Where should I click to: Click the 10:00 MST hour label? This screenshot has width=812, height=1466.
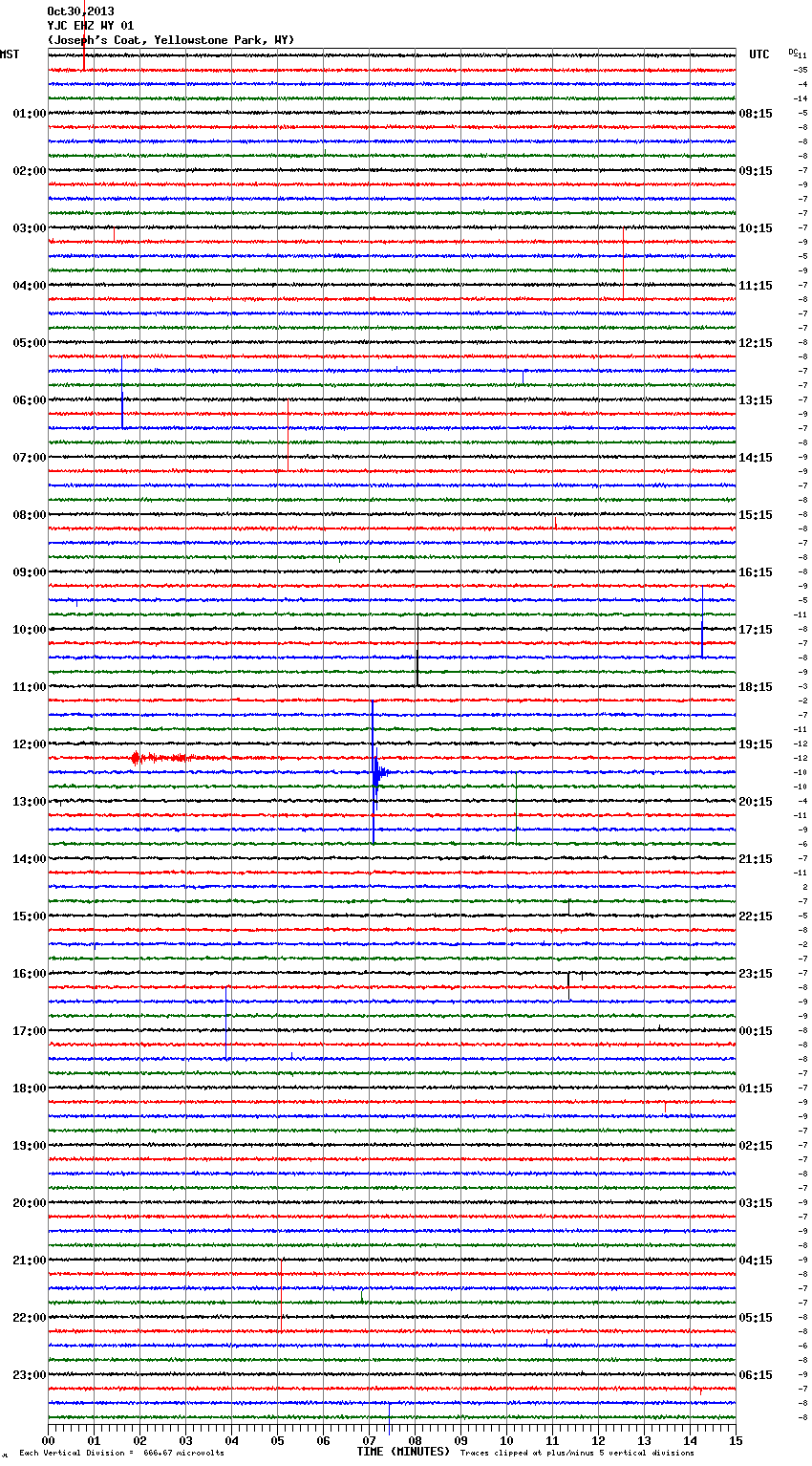point(30,630)
